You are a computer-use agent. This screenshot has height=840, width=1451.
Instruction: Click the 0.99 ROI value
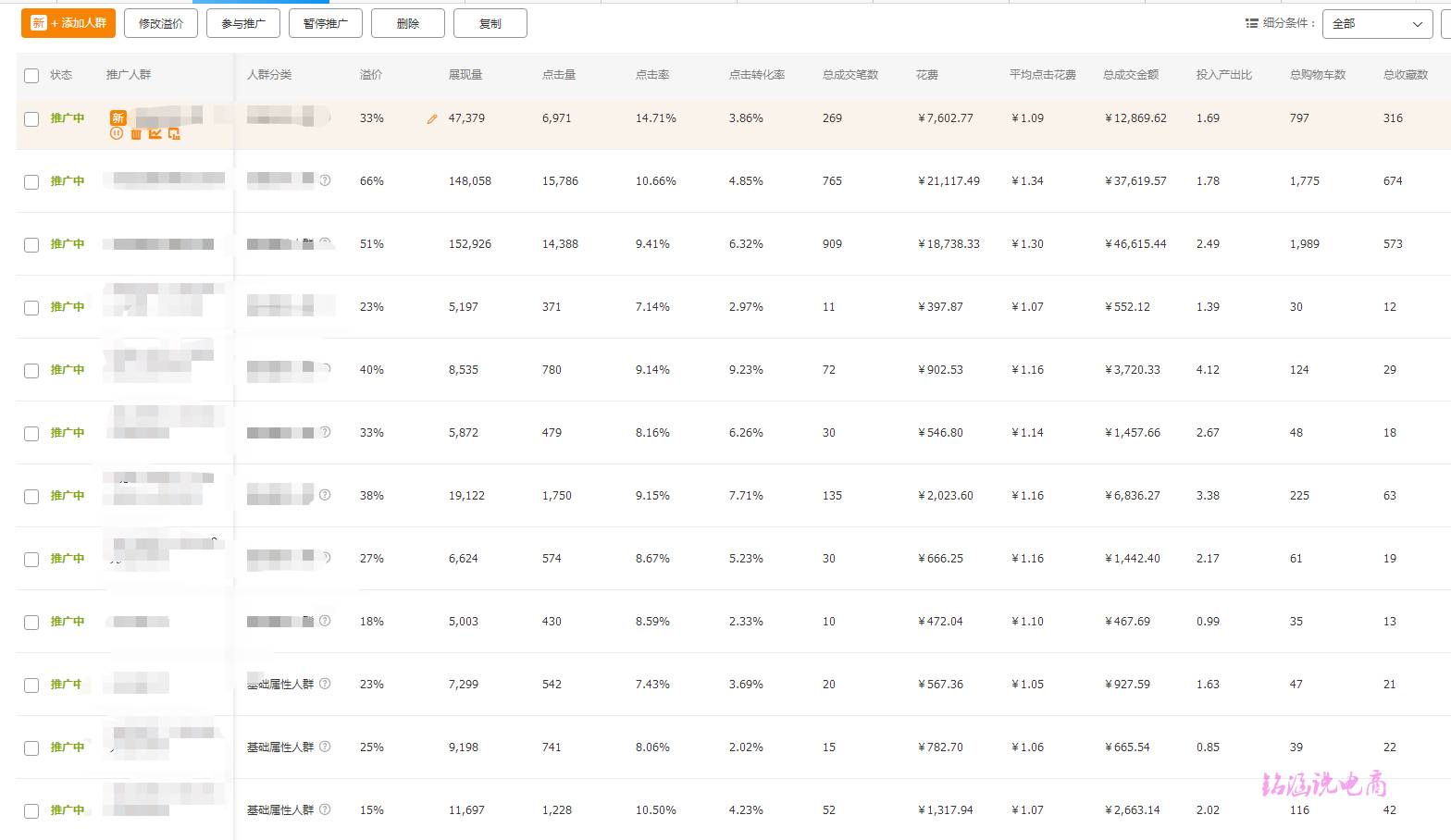[x=1208, y=622]
